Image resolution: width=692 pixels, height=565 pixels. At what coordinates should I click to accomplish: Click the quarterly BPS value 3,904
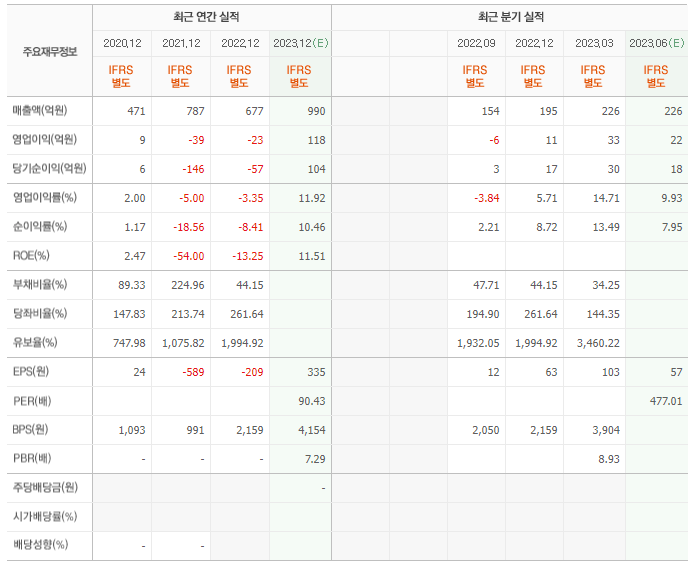click(606, 430)
